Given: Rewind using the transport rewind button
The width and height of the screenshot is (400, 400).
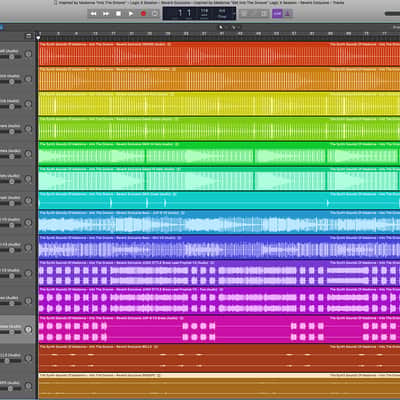Looking at the screenshot, I should point(94,14).
